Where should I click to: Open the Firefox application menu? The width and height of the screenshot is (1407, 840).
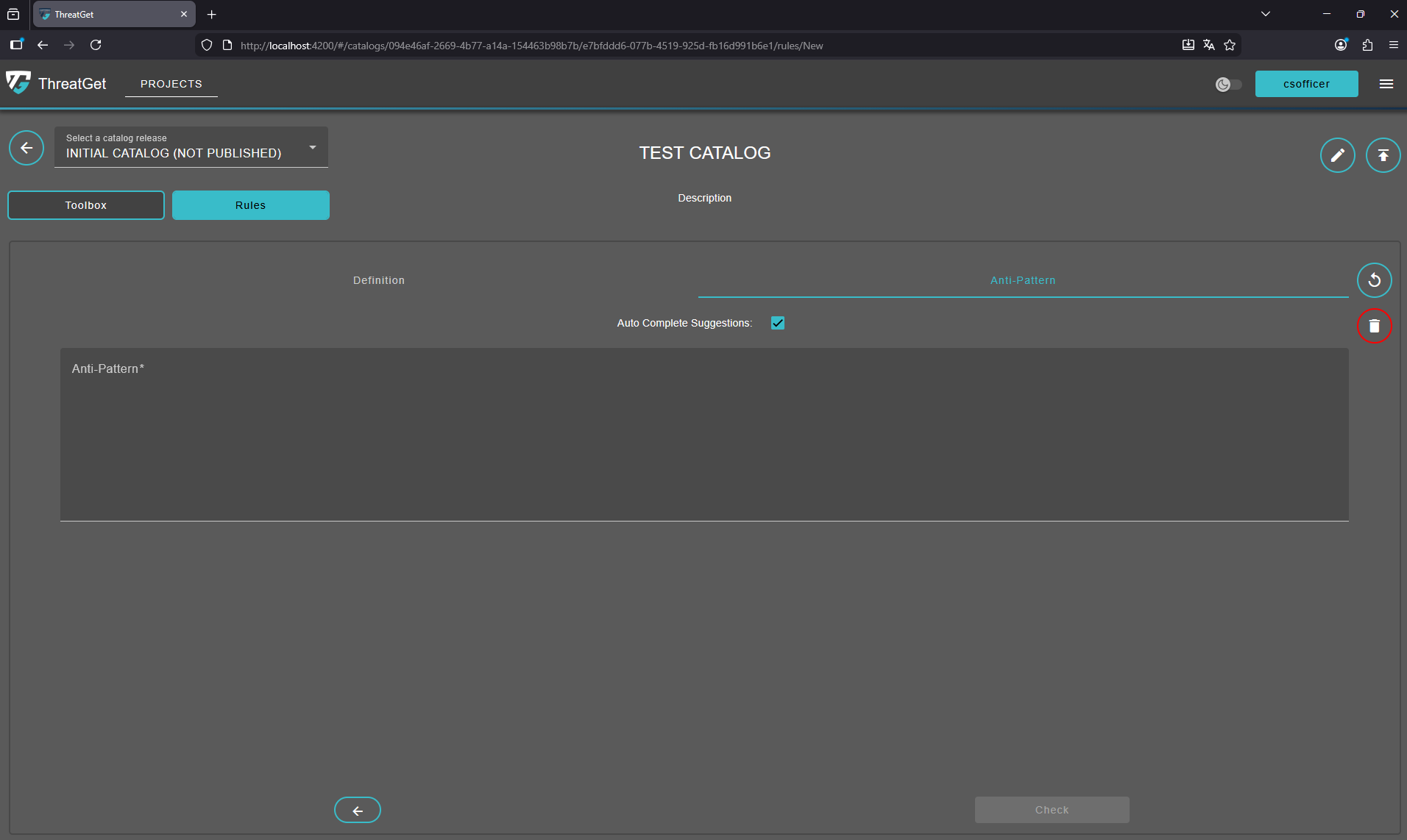(1393, 45)
